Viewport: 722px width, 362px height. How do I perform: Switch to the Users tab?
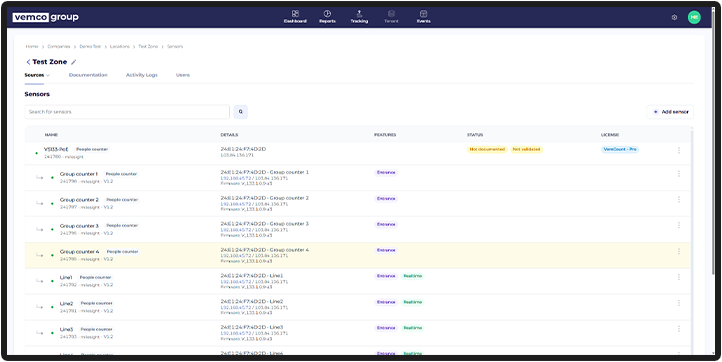[x=183, y=75]
